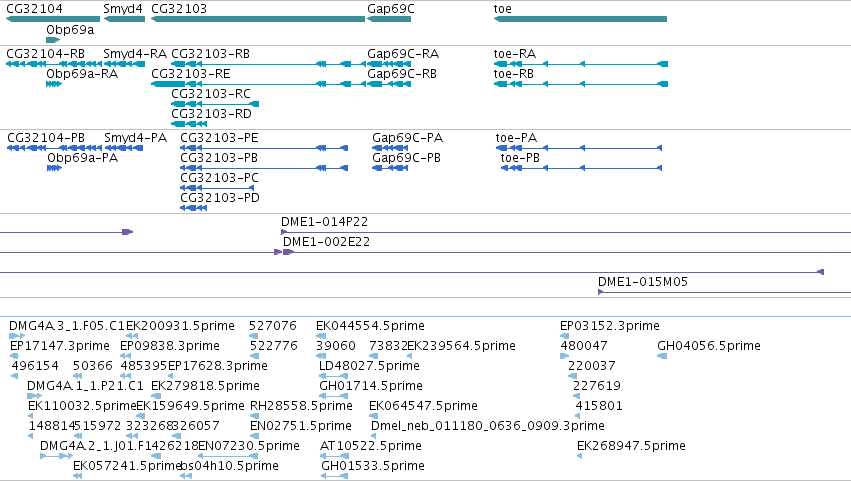
Task: Click the Gap69C-RA transcript label
Action: pyautogui.click(x=403, y=54)
